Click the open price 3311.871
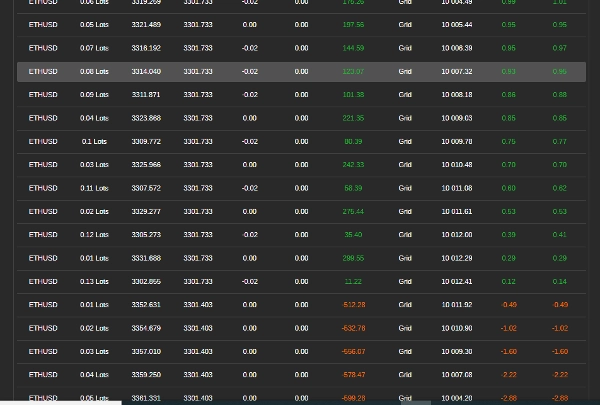600x405 pixels. point(145,94)
